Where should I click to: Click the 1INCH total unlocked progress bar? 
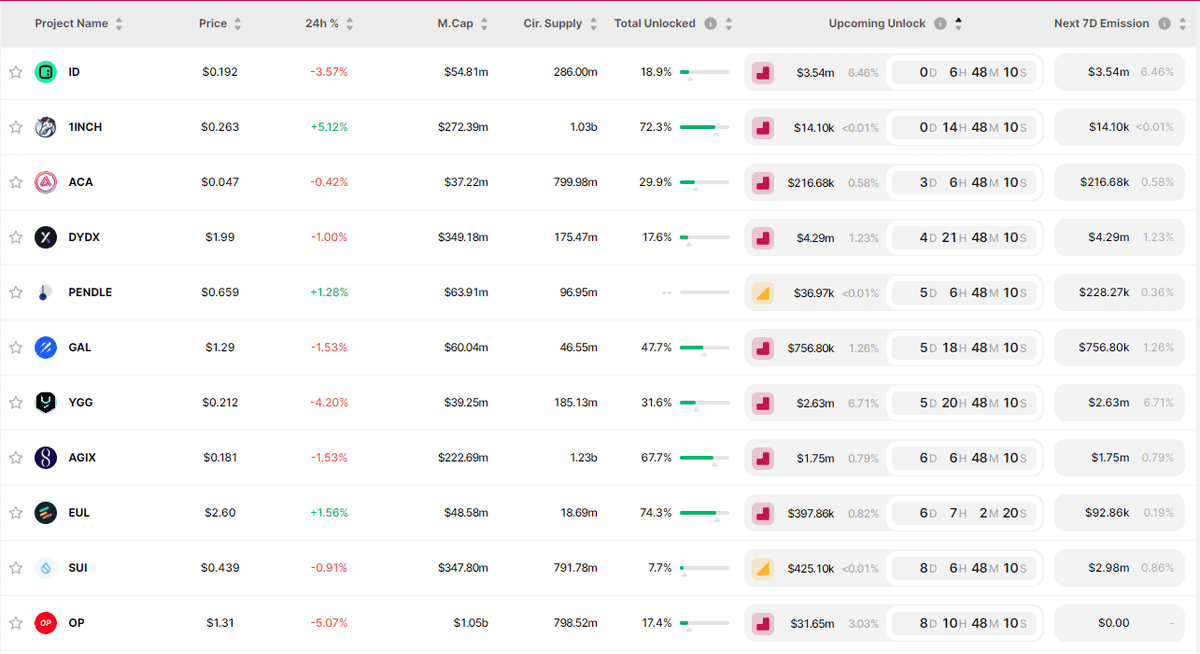(x=704, y=127)
